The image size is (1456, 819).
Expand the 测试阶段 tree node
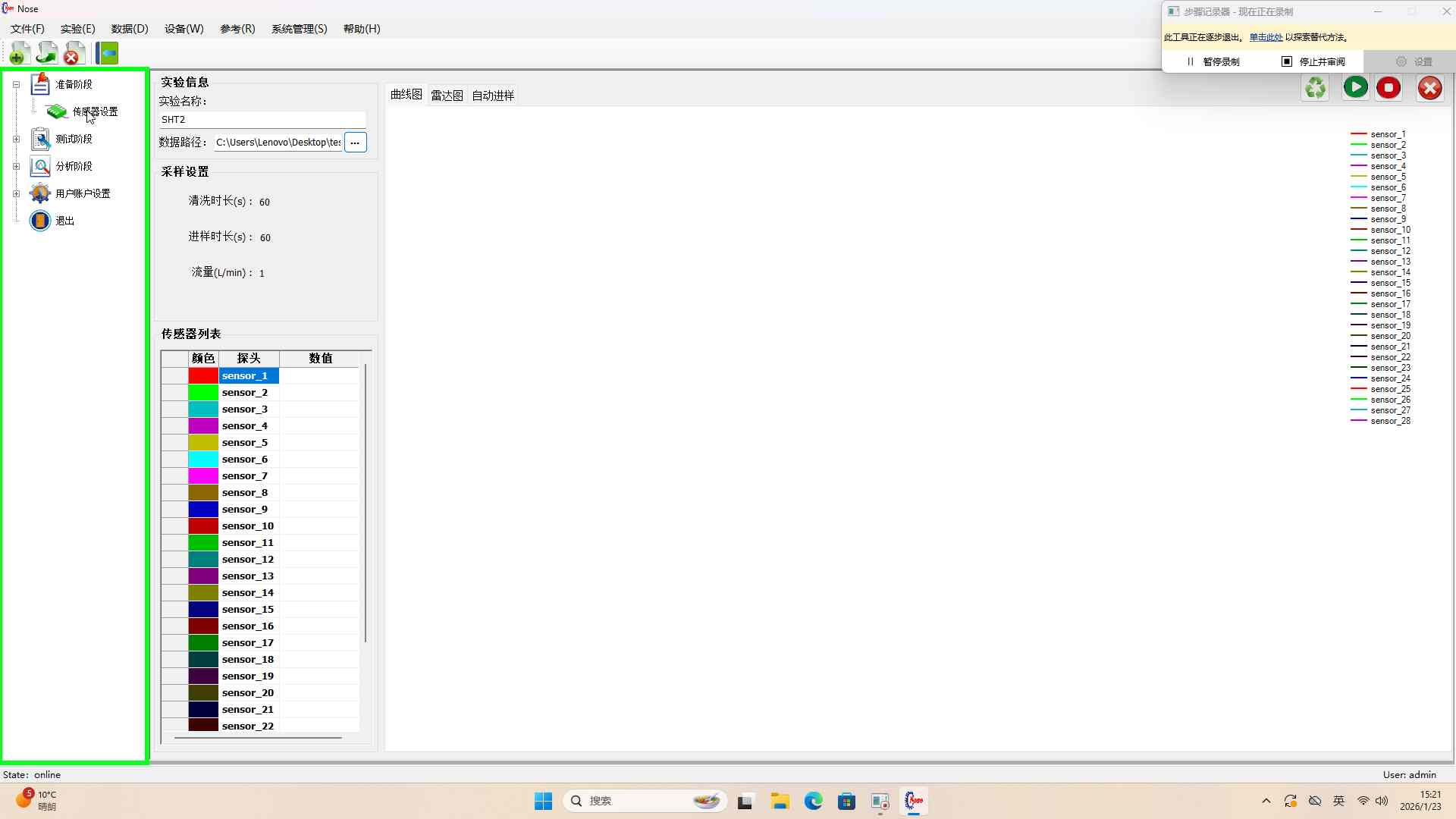click(16, 140)
